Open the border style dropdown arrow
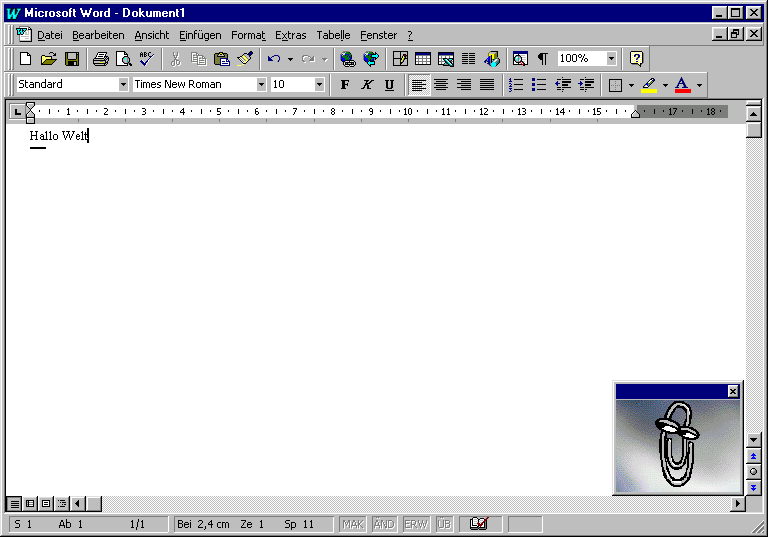Screen dimensions: 768x537 click(631, 85)
